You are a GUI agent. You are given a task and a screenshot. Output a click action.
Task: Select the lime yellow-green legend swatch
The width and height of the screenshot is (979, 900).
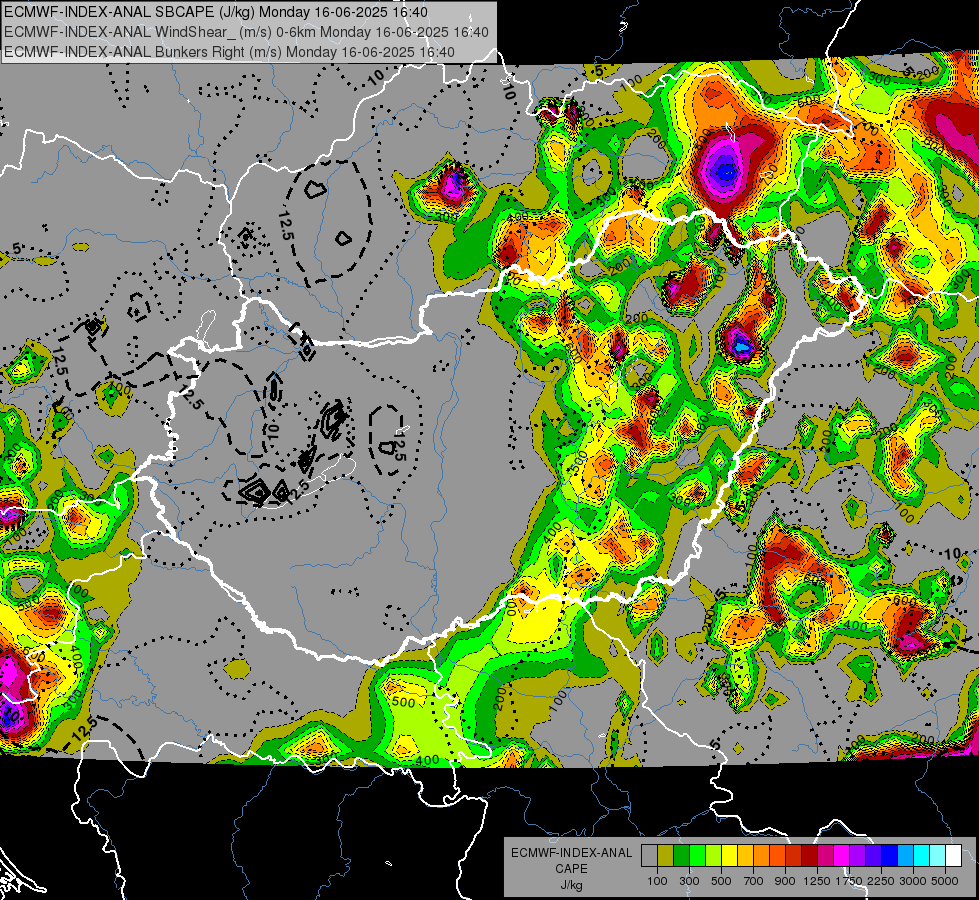(713, 856)
